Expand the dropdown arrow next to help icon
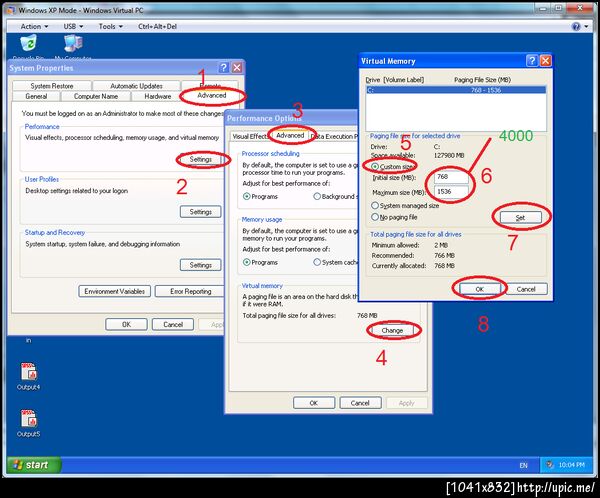Screen dimensions: 600x498 click(x=587, y=26)
